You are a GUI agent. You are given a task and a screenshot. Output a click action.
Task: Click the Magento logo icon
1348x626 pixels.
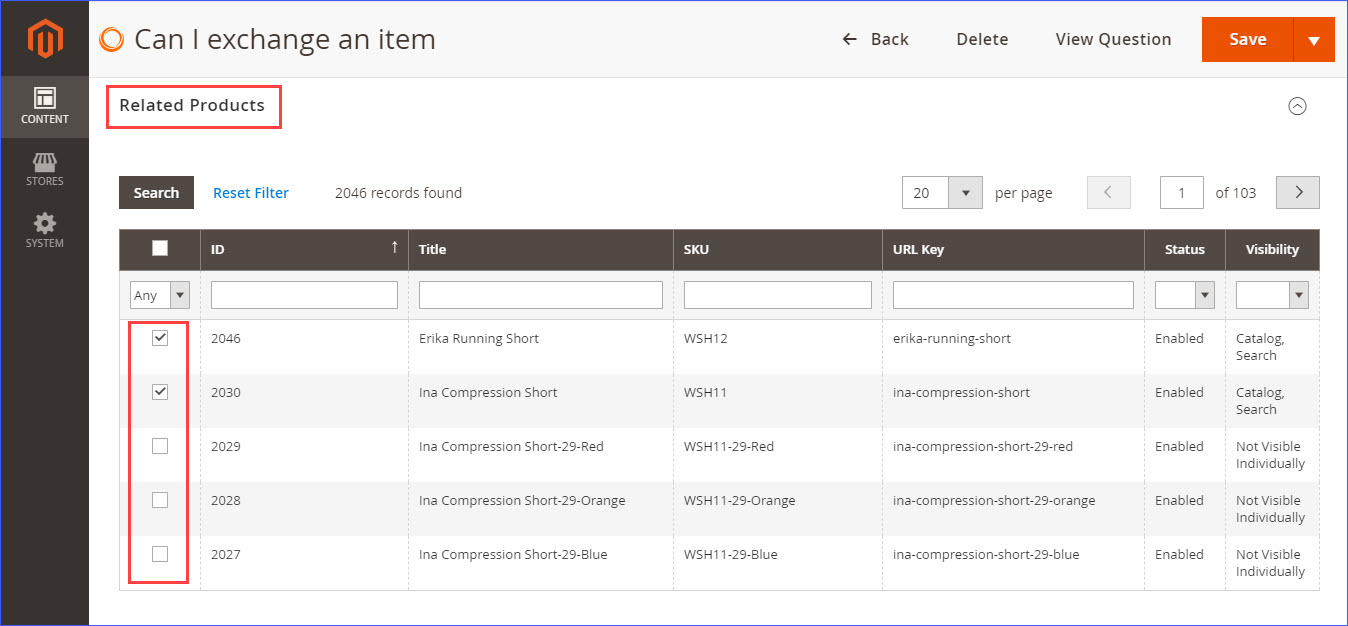pyautogui.click(x=45, y=39)
